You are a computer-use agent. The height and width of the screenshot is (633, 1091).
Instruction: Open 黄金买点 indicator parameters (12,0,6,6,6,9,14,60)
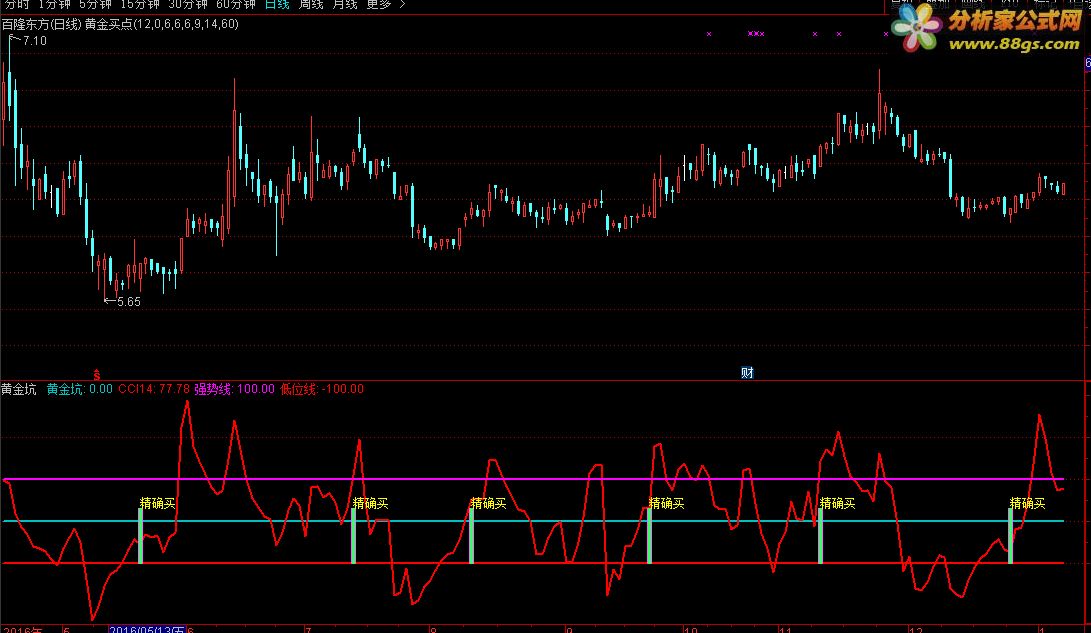coord(161,24)
